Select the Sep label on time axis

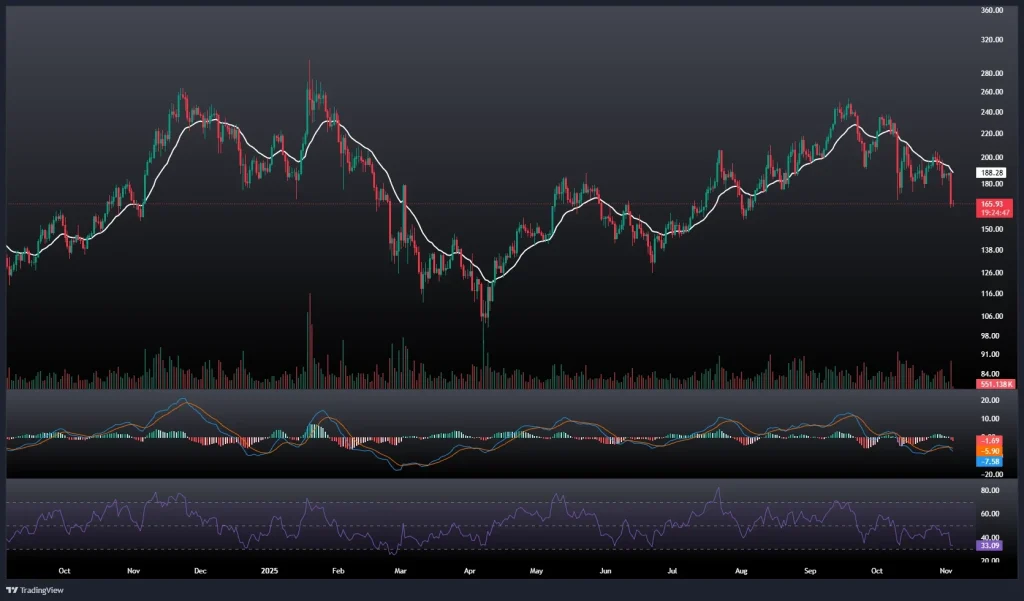[x=811, y=571]
